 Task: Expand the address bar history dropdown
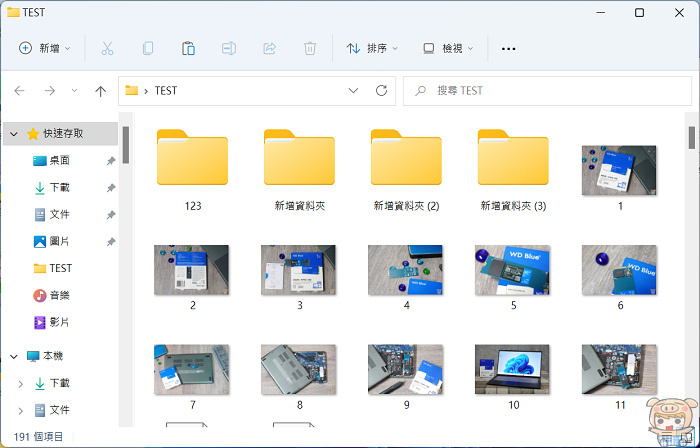[353, 91]
